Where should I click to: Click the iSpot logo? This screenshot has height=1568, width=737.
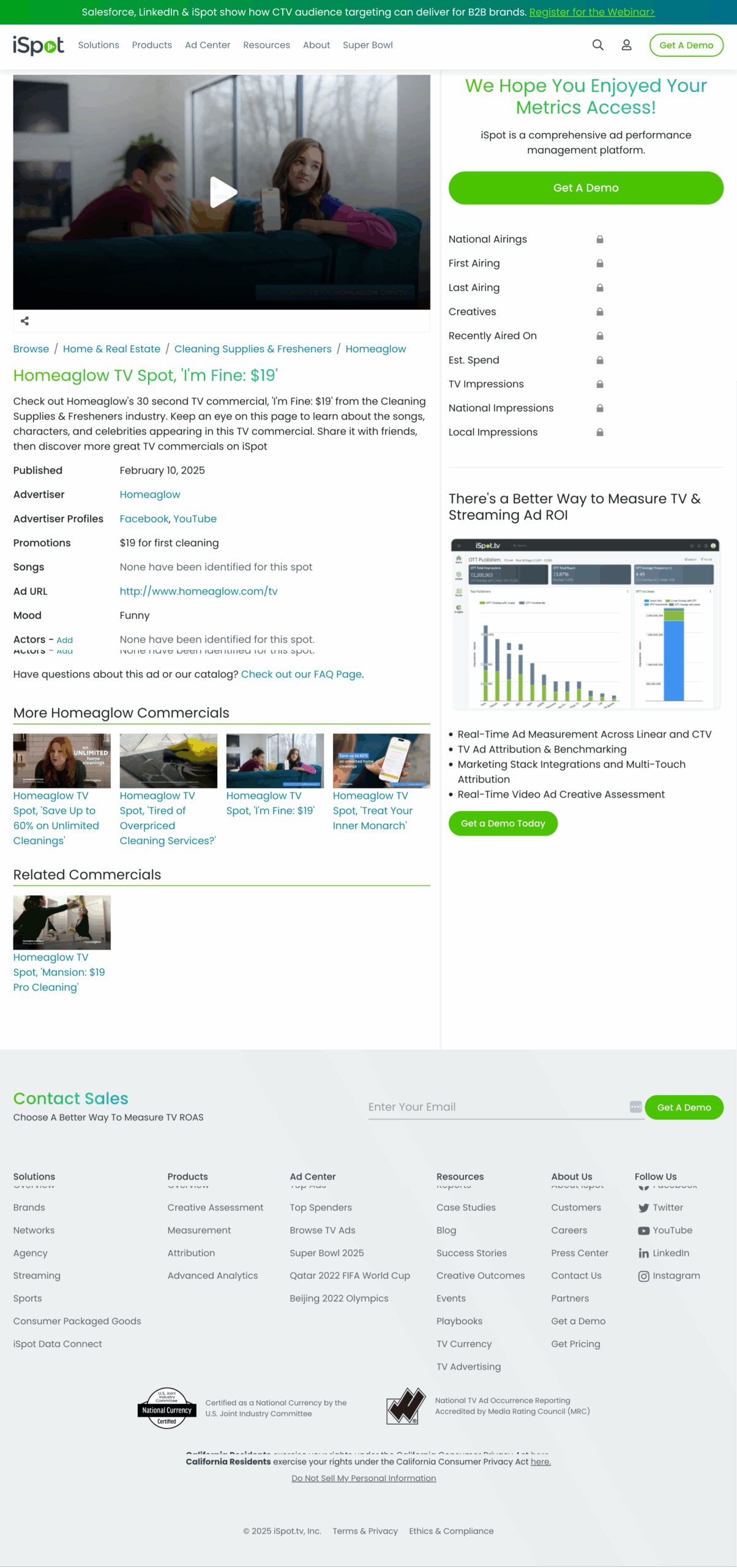pos(38,45)
